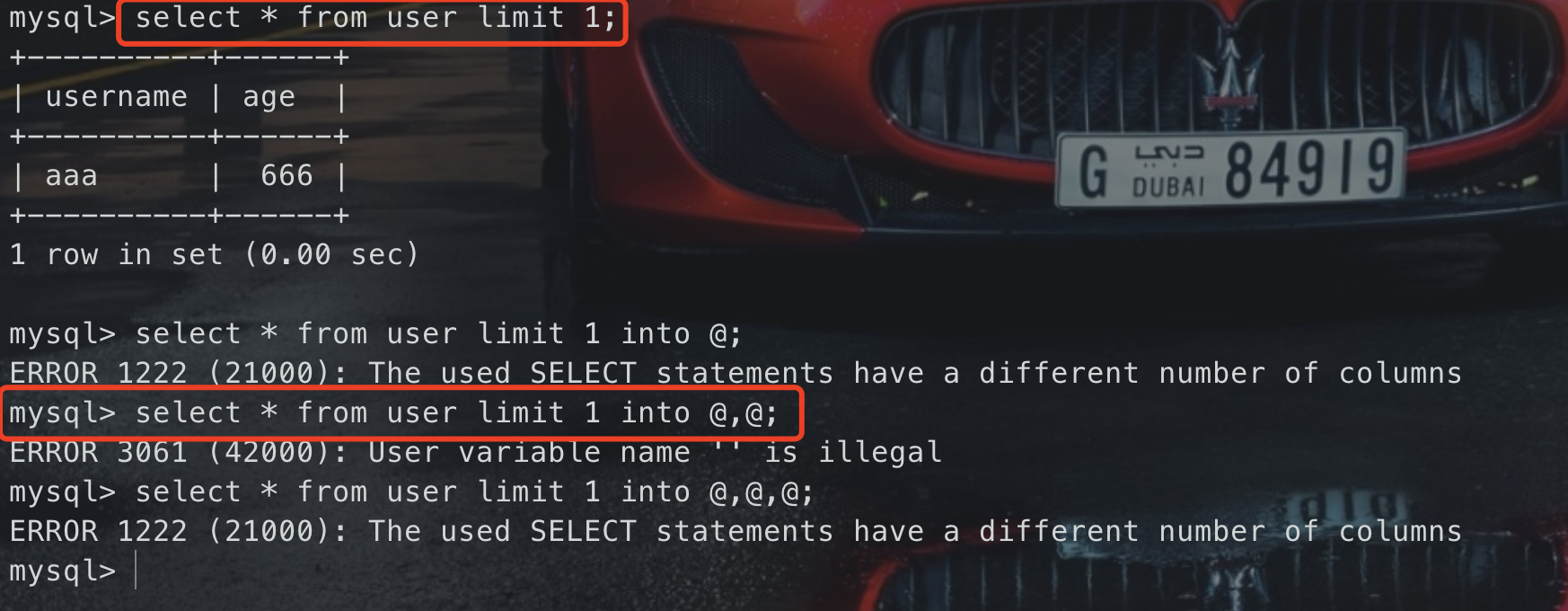Click the 'username' column header
This screenshot has height=611, width=1568.
tap(117, 97)
